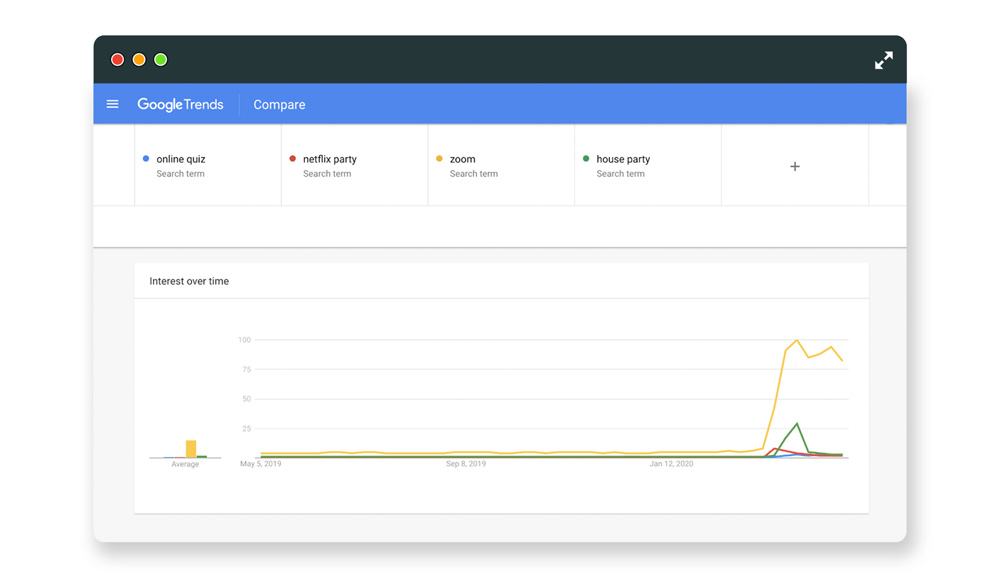
Task: Select the Compare header label
Action: click(279, 105)
